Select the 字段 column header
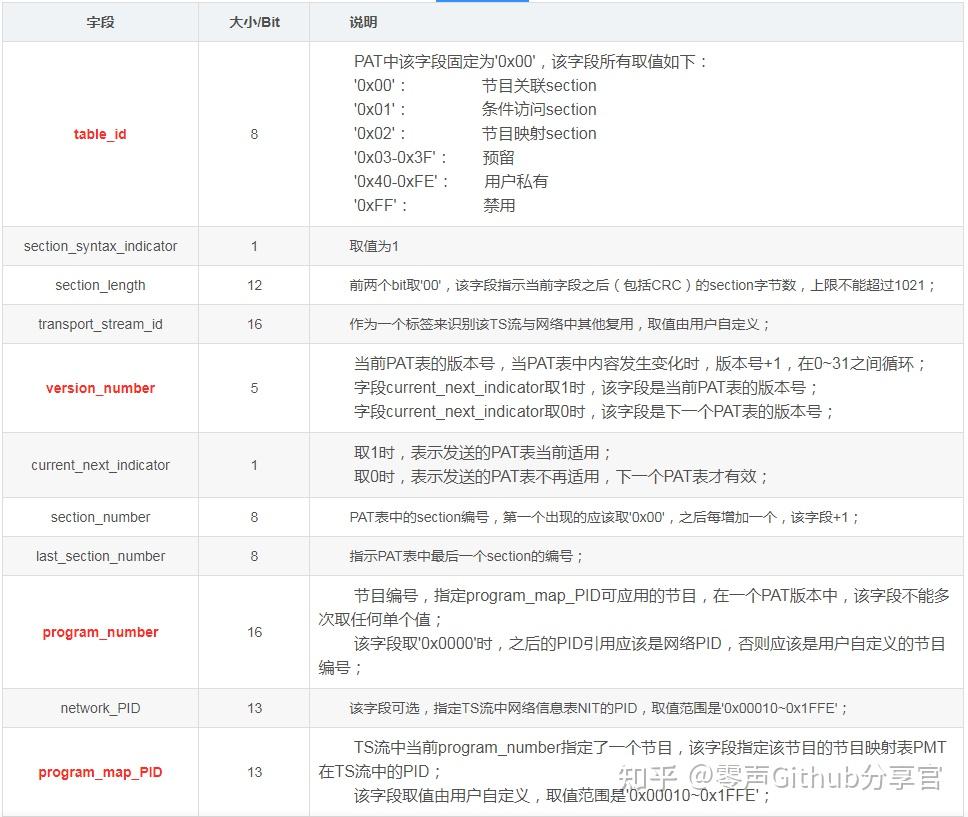Viewport: 968px width, 817px height. tap(99, 21)
